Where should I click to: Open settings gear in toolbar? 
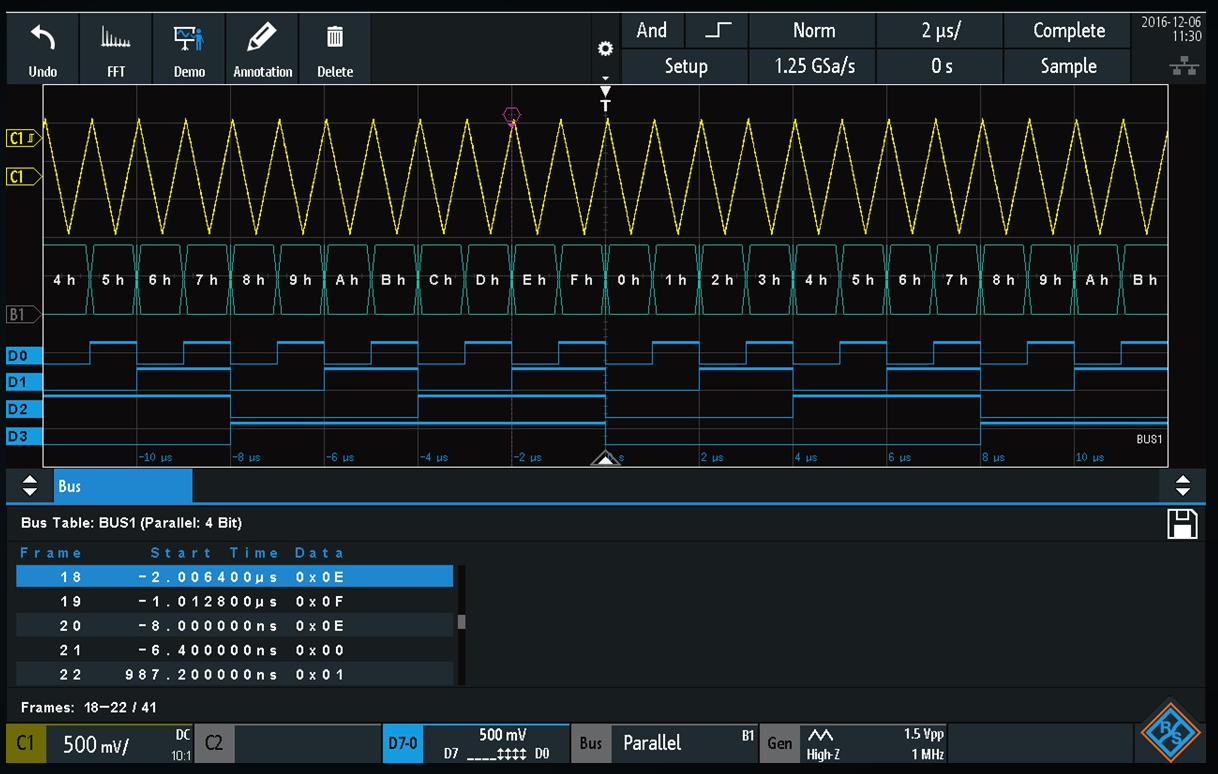click(604, 49)
